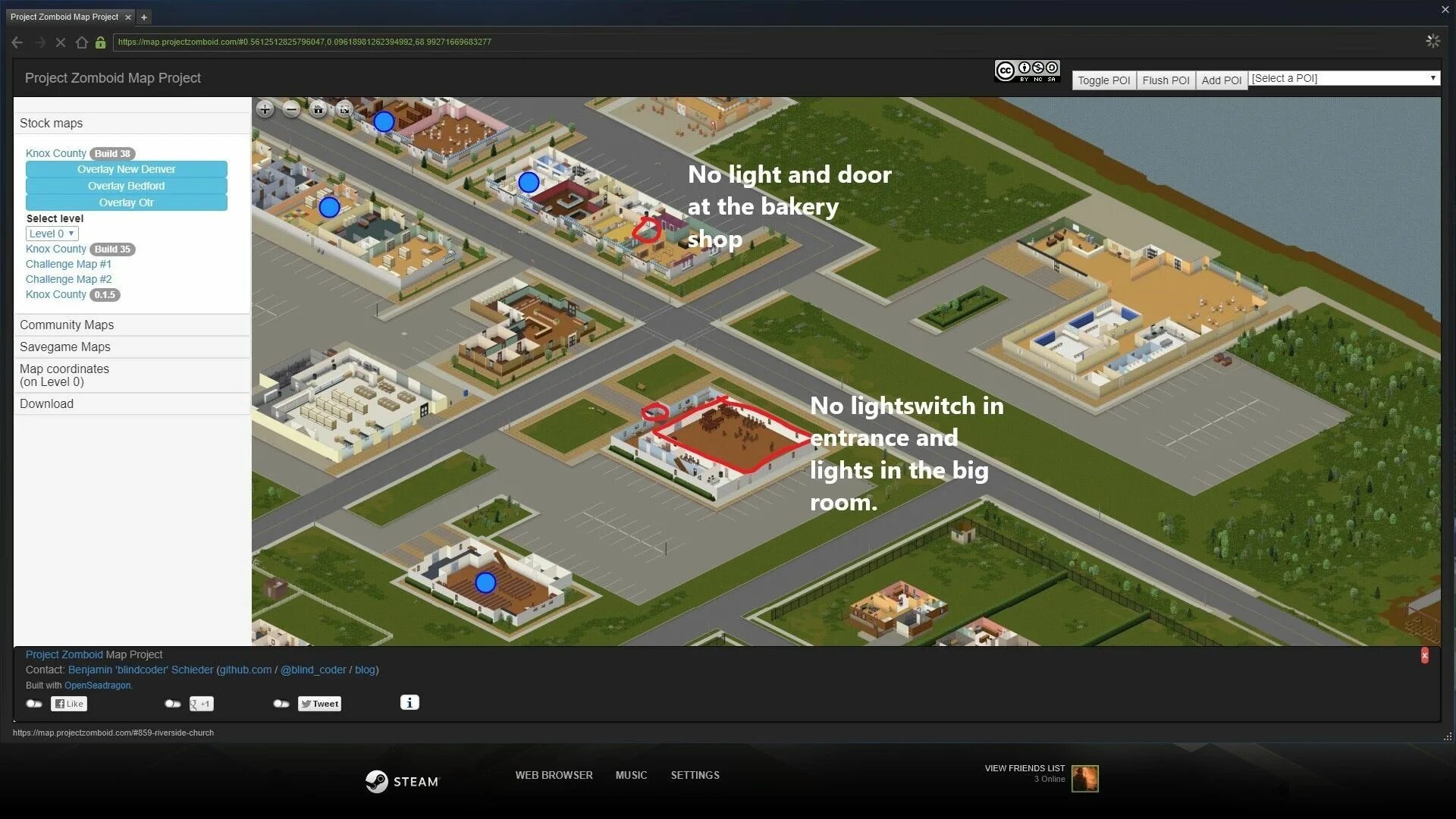This screenshot has height=819, width=1456.
Task: Click the Download link in sidebar
Action: click(46, 403)
